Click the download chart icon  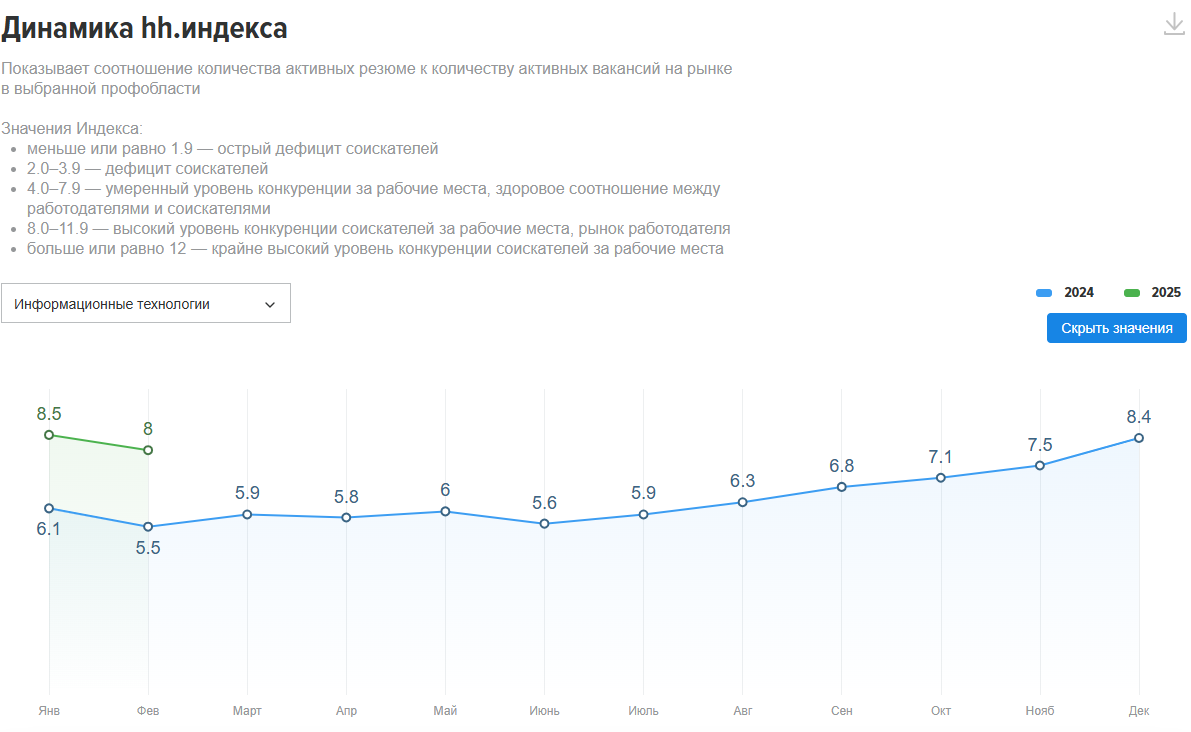tap(1174, 24)
